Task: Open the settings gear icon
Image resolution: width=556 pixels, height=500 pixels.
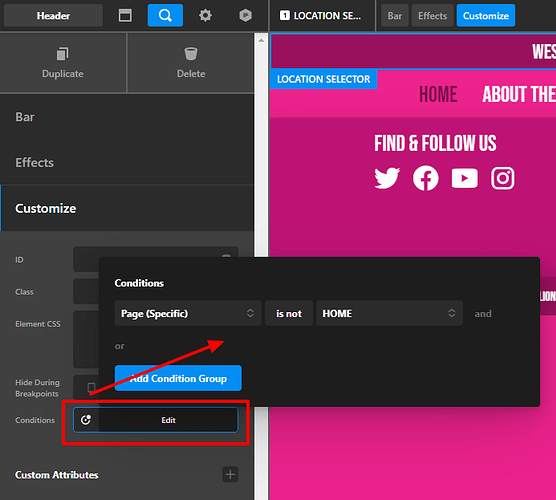Action: (205, 16)
